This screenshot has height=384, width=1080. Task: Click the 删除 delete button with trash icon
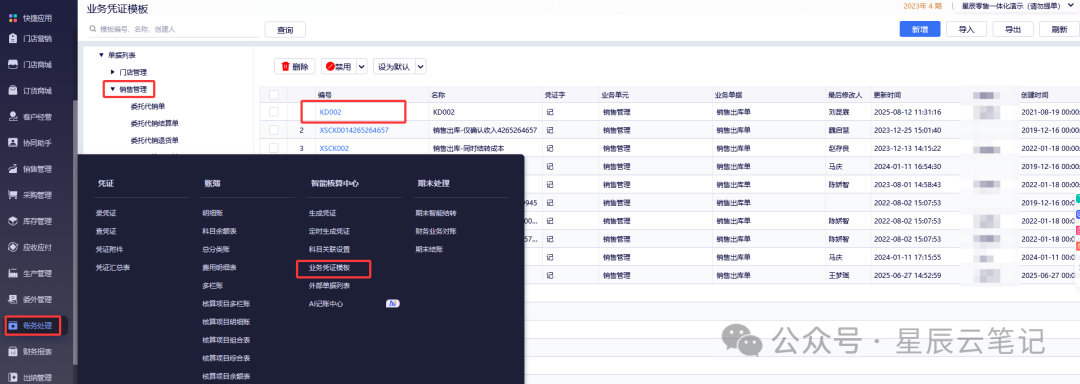[x=295, y=67]
